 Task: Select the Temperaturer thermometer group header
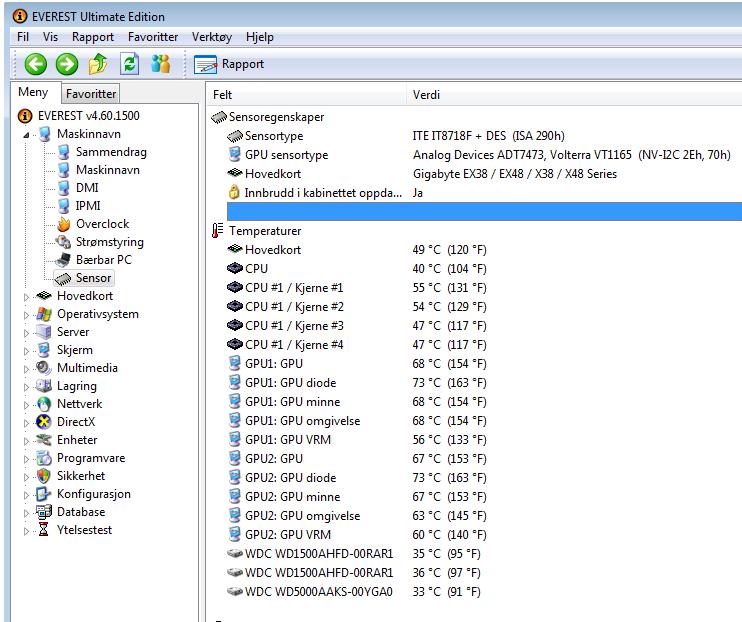[x=256, y=231]
